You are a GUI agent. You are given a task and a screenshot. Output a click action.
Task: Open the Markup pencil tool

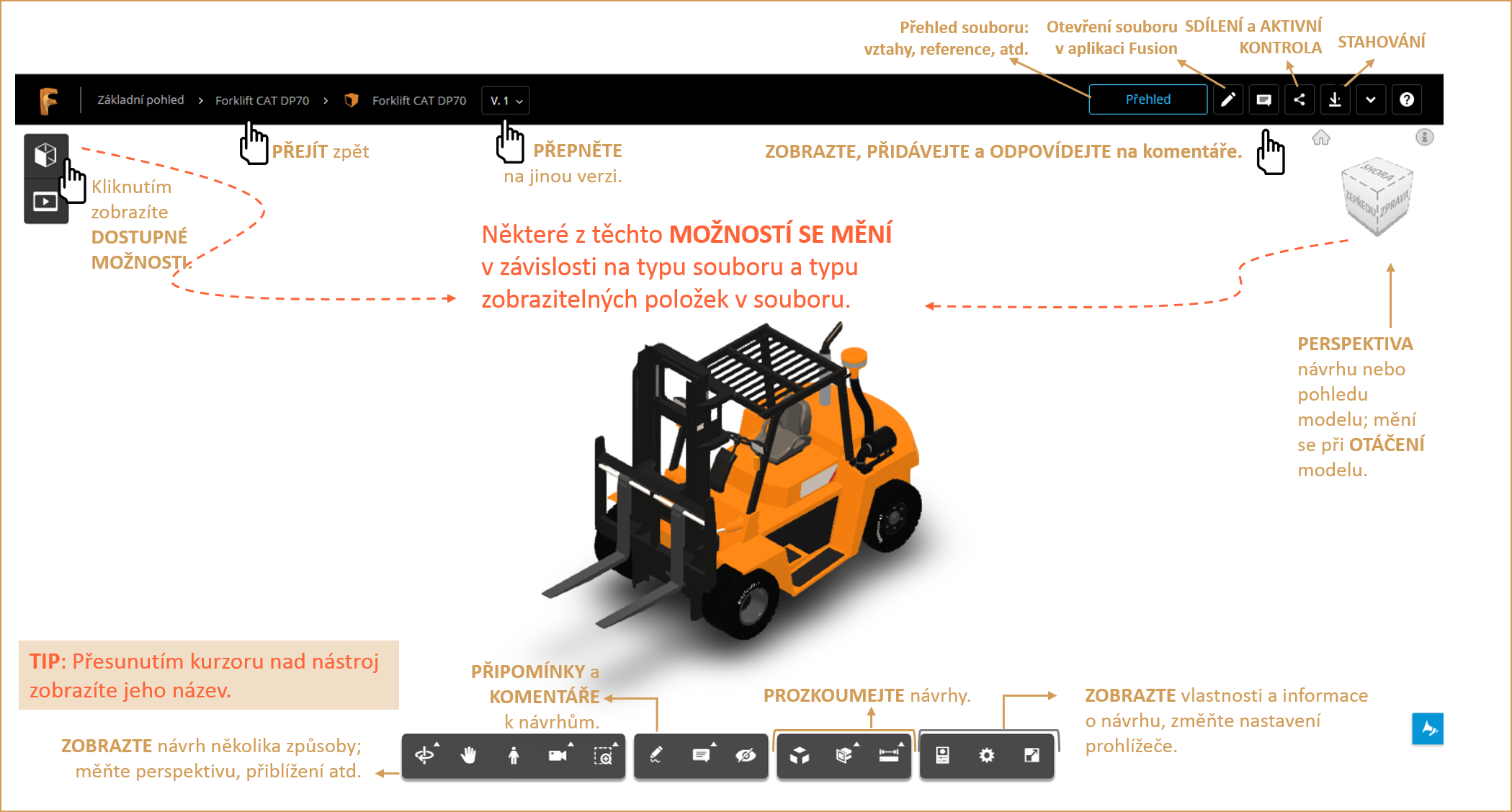click(656, 755)
